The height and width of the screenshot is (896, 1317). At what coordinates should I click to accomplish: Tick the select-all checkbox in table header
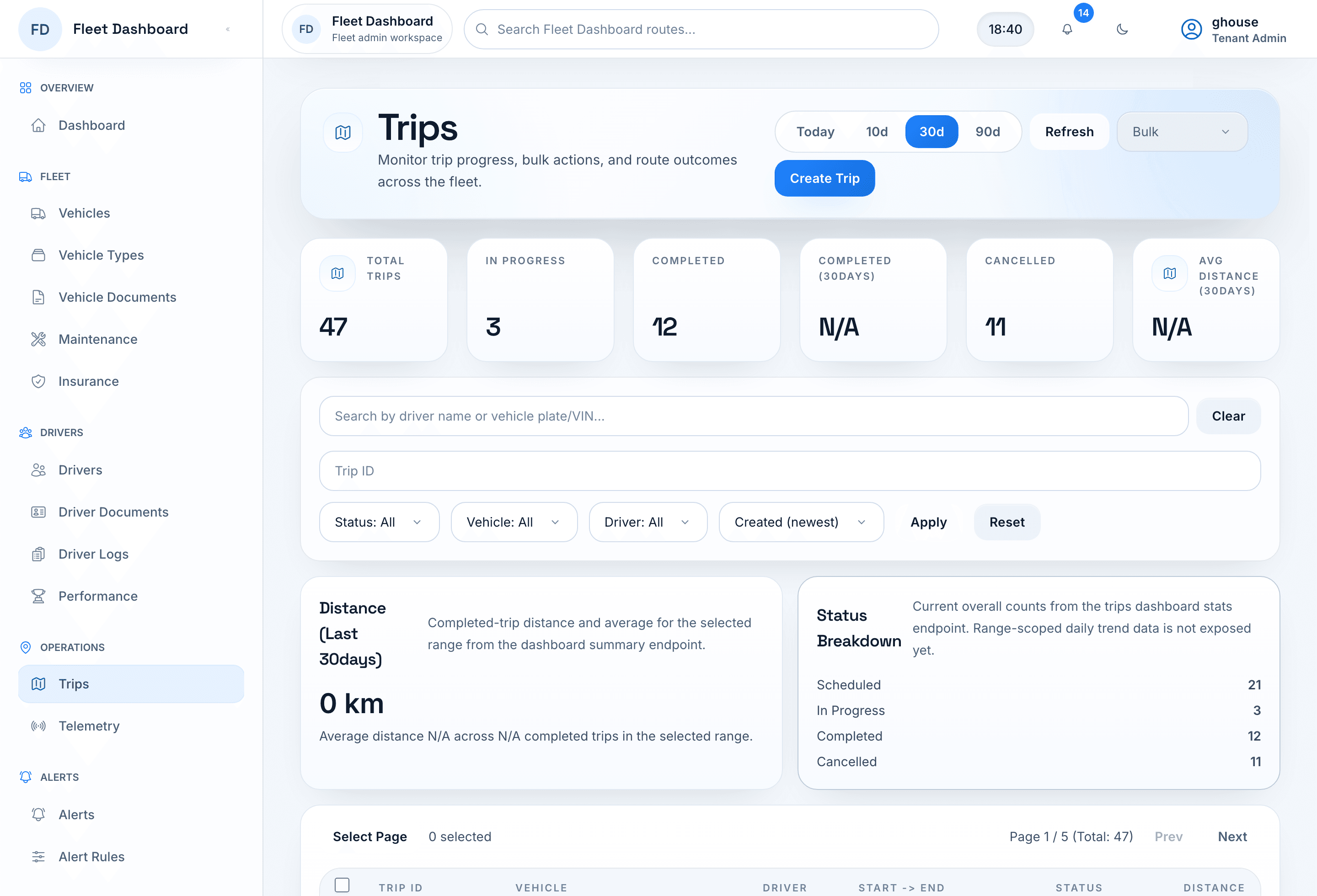[342, 885]
